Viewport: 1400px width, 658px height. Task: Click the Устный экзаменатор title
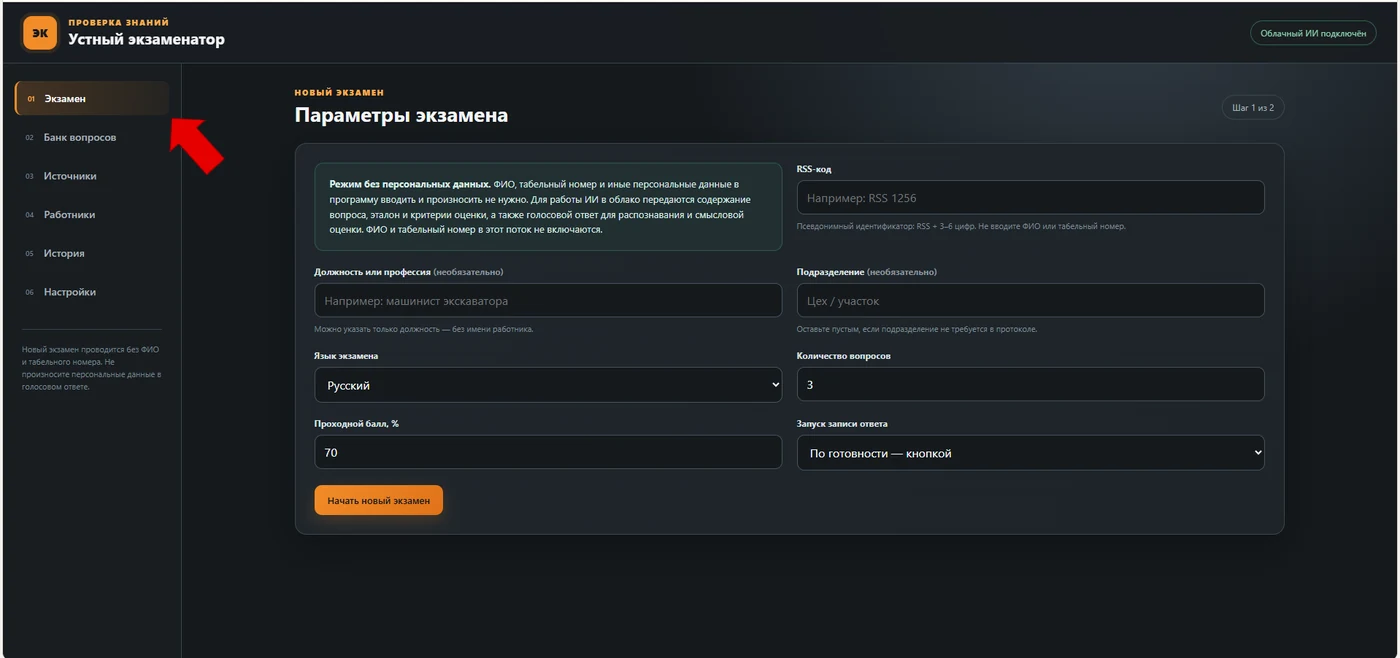pos(146,40)
